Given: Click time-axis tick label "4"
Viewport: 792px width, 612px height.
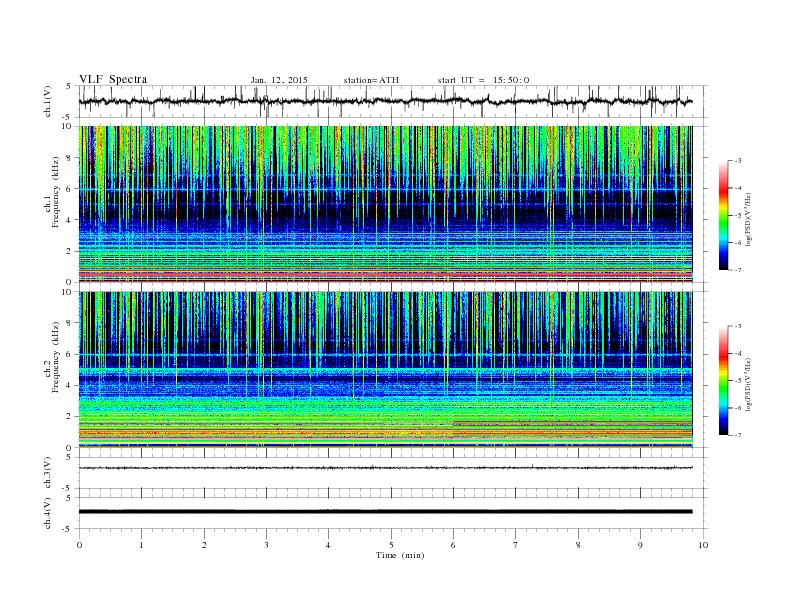Looking at the screenshot, I should (328, 545).
